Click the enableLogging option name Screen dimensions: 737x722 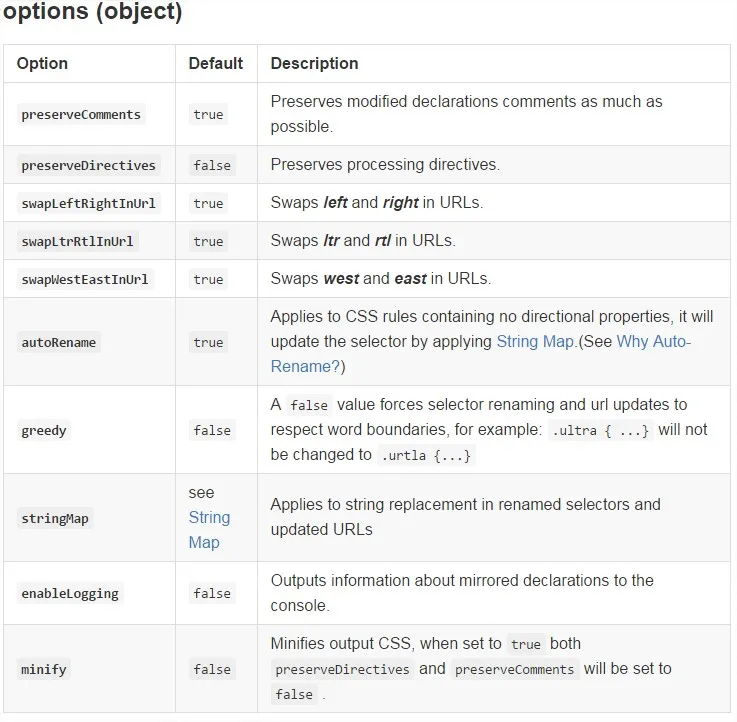70,594
